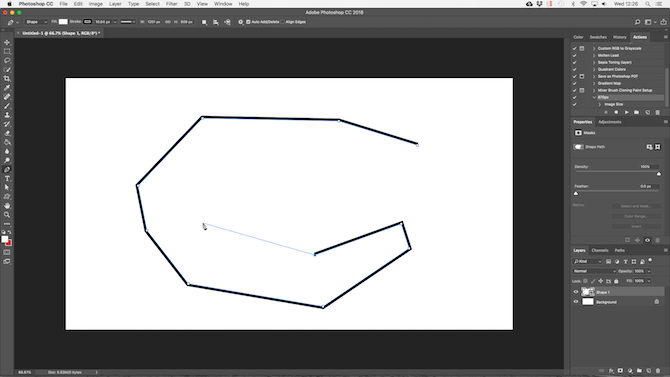Viewport: 670px width, 377px height.
Task: Open the Layer menu
Action: pyautogui.click(x=115, y=4)
